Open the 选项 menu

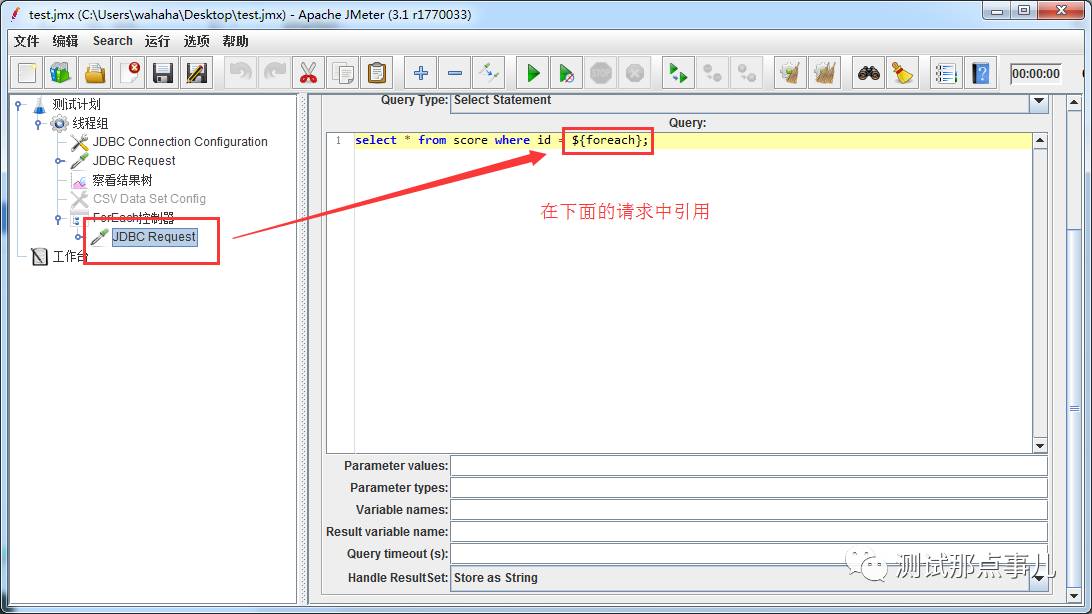pos(196,41)
